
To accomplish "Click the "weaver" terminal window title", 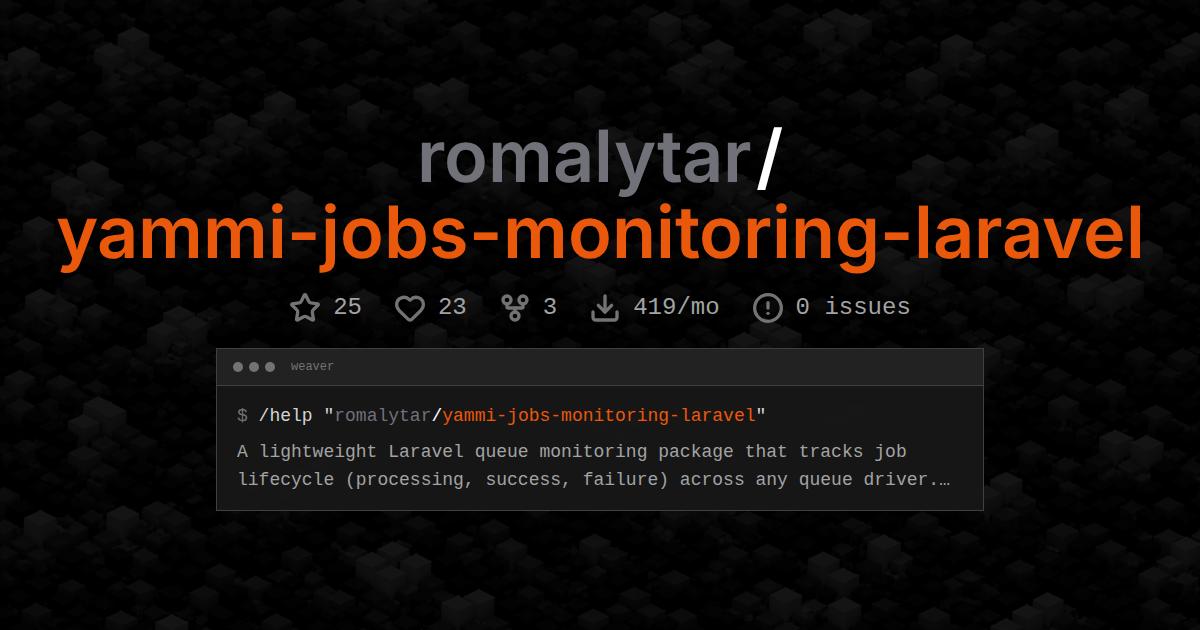I will tap(312, 367).
